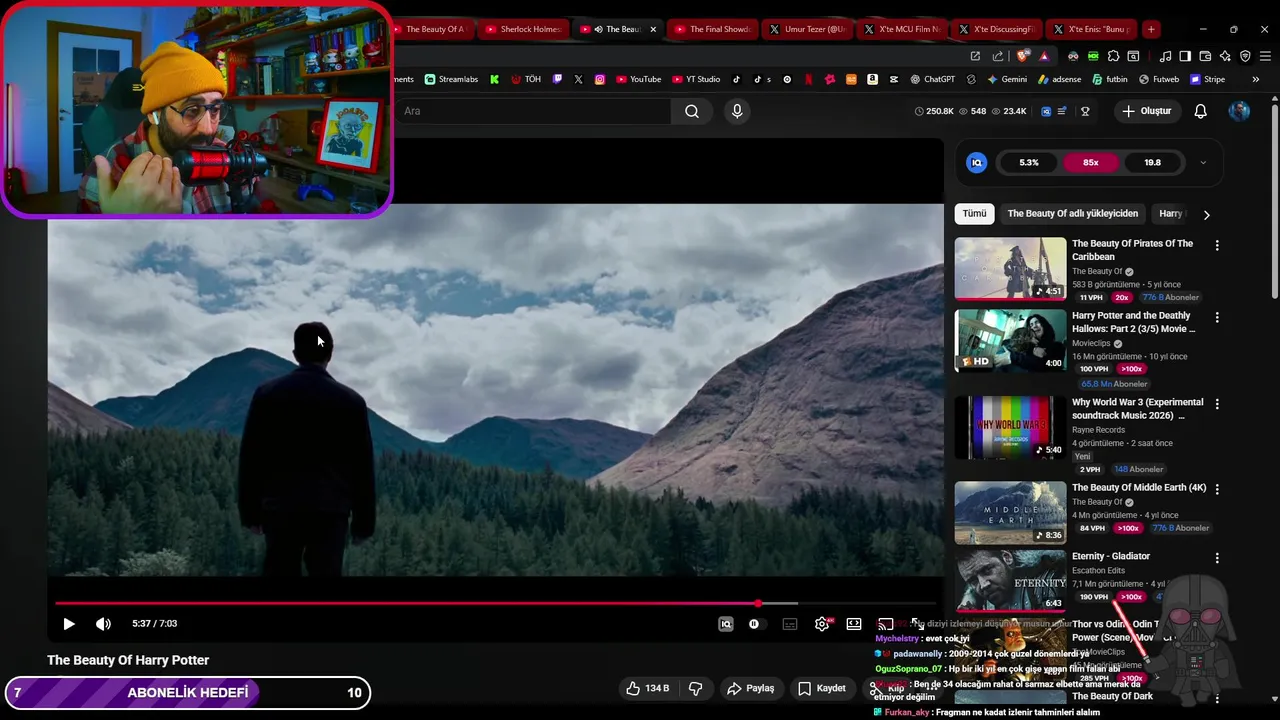Open the ChatGPT bookmark
1280x720 pixels.
(x=932, y=79)
